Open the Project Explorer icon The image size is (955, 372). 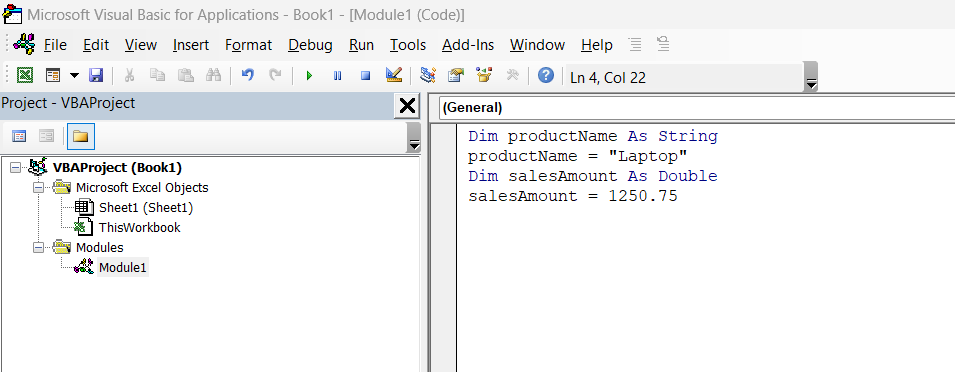[x=428, y=75]
